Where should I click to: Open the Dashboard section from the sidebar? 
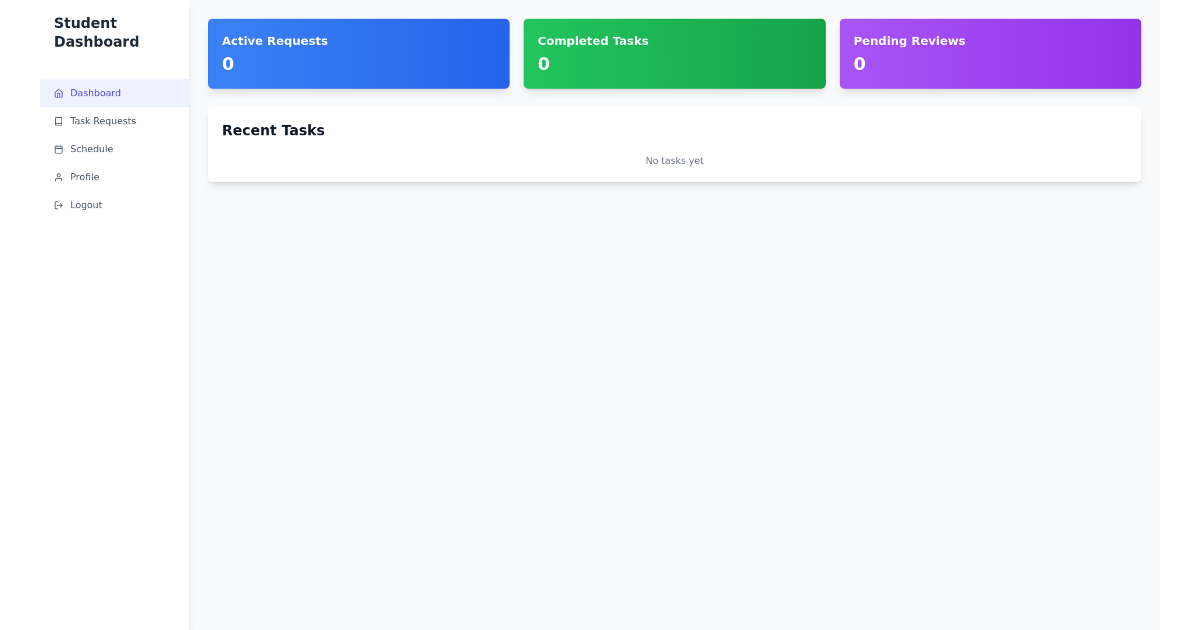(x=95, y=92)
